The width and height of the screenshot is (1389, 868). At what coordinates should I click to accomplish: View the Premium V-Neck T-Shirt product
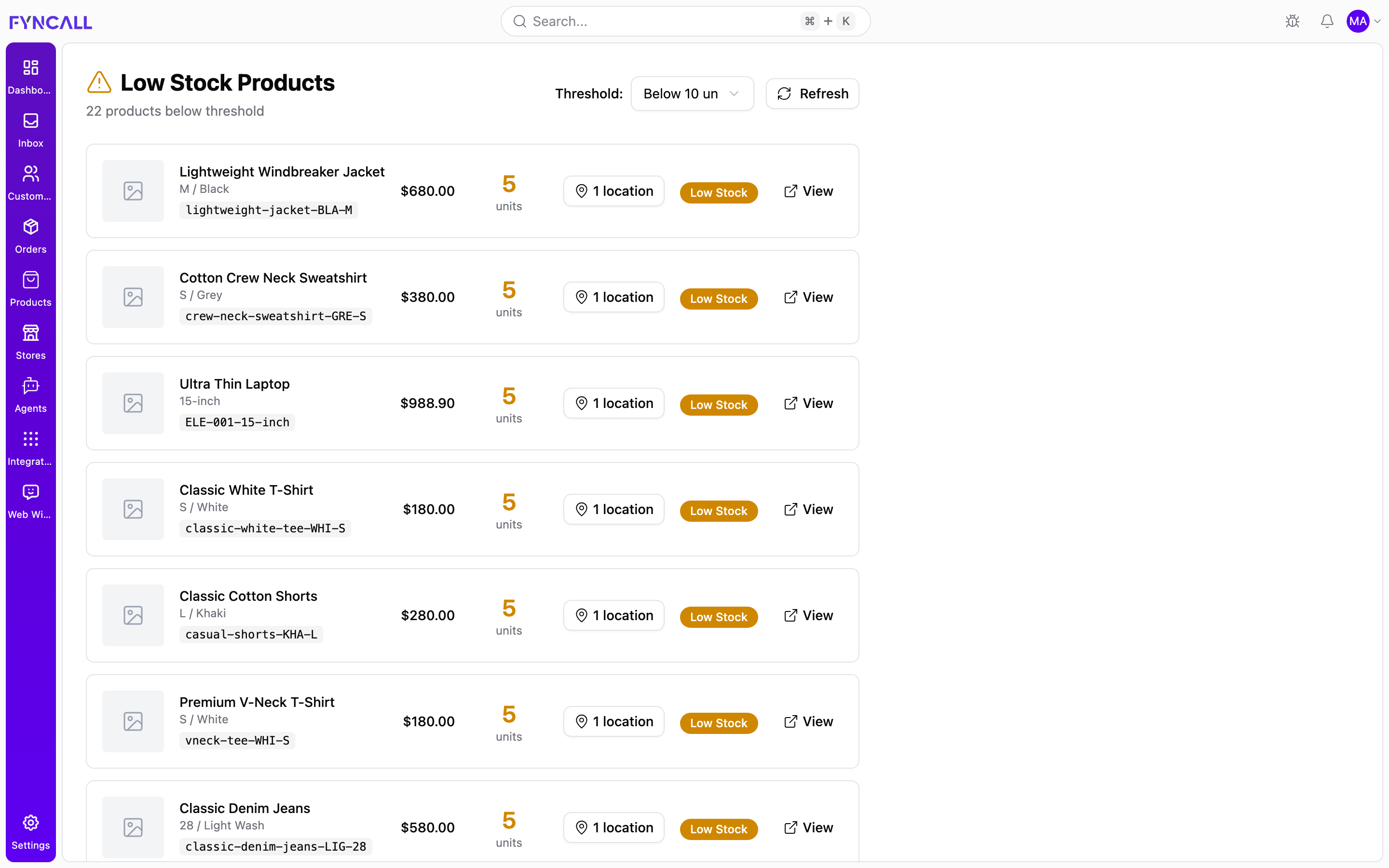(x=808, y=721)
